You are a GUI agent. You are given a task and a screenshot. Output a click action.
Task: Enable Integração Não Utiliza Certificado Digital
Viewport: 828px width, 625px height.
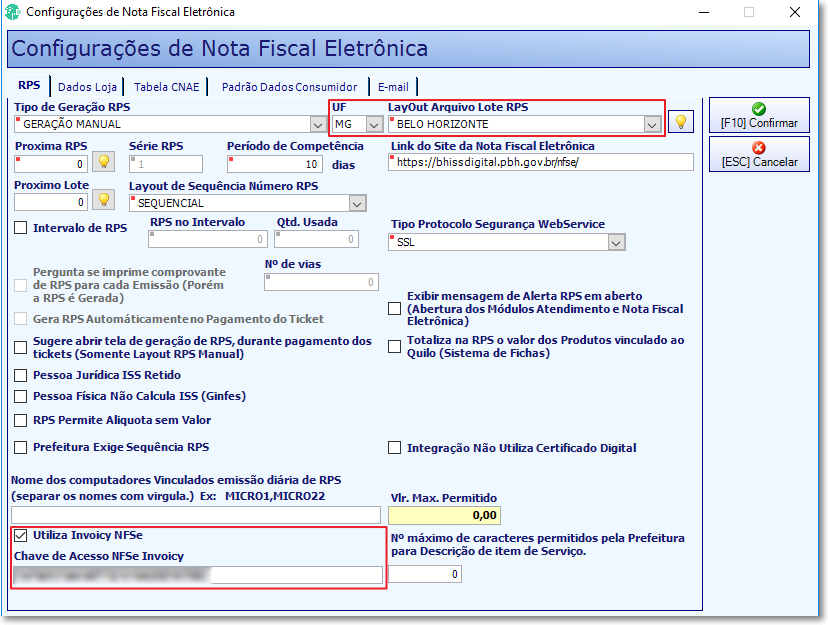[394, 448]
